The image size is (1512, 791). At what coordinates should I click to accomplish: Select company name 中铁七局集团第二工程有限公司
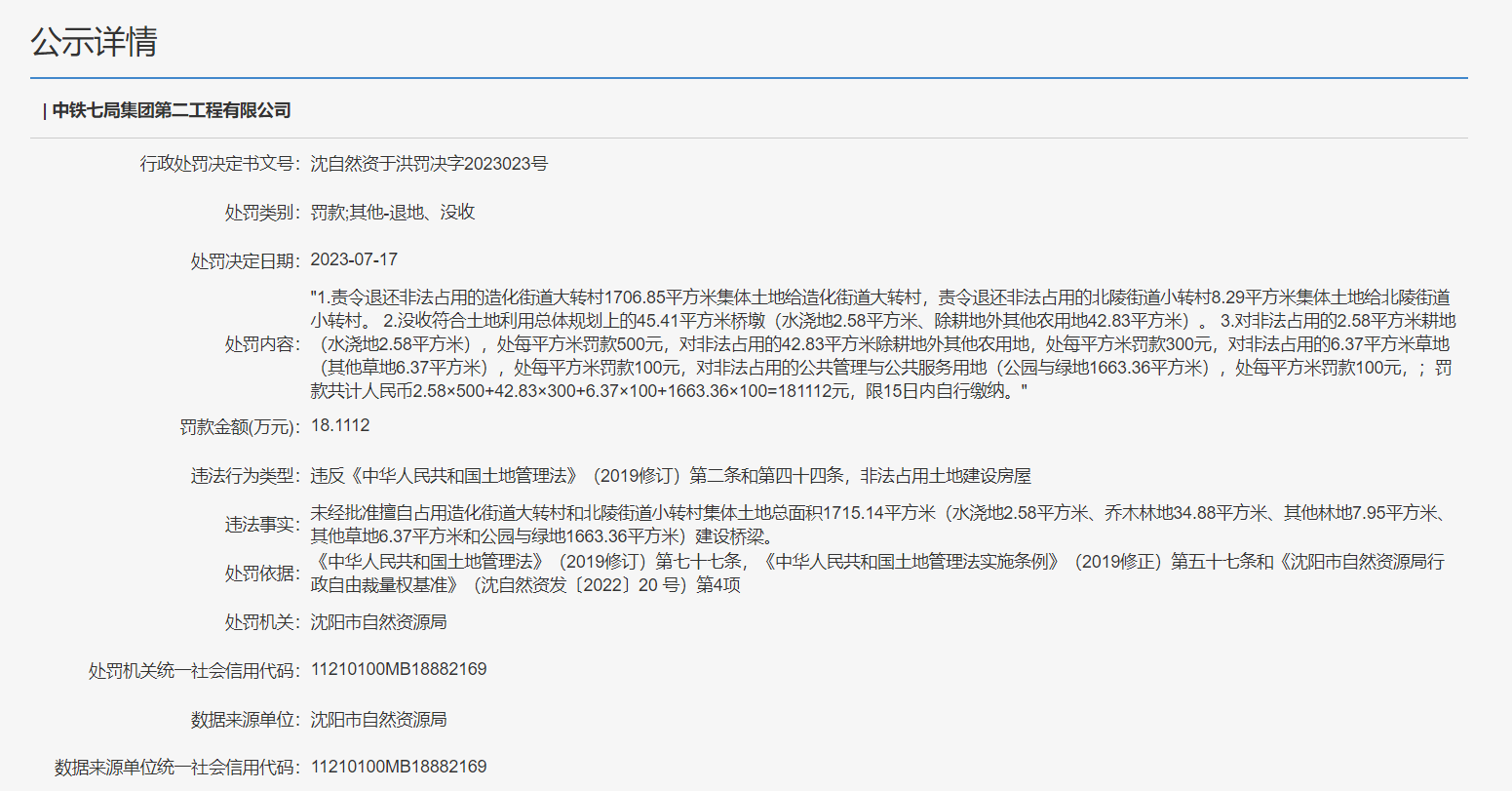point(172,110)
